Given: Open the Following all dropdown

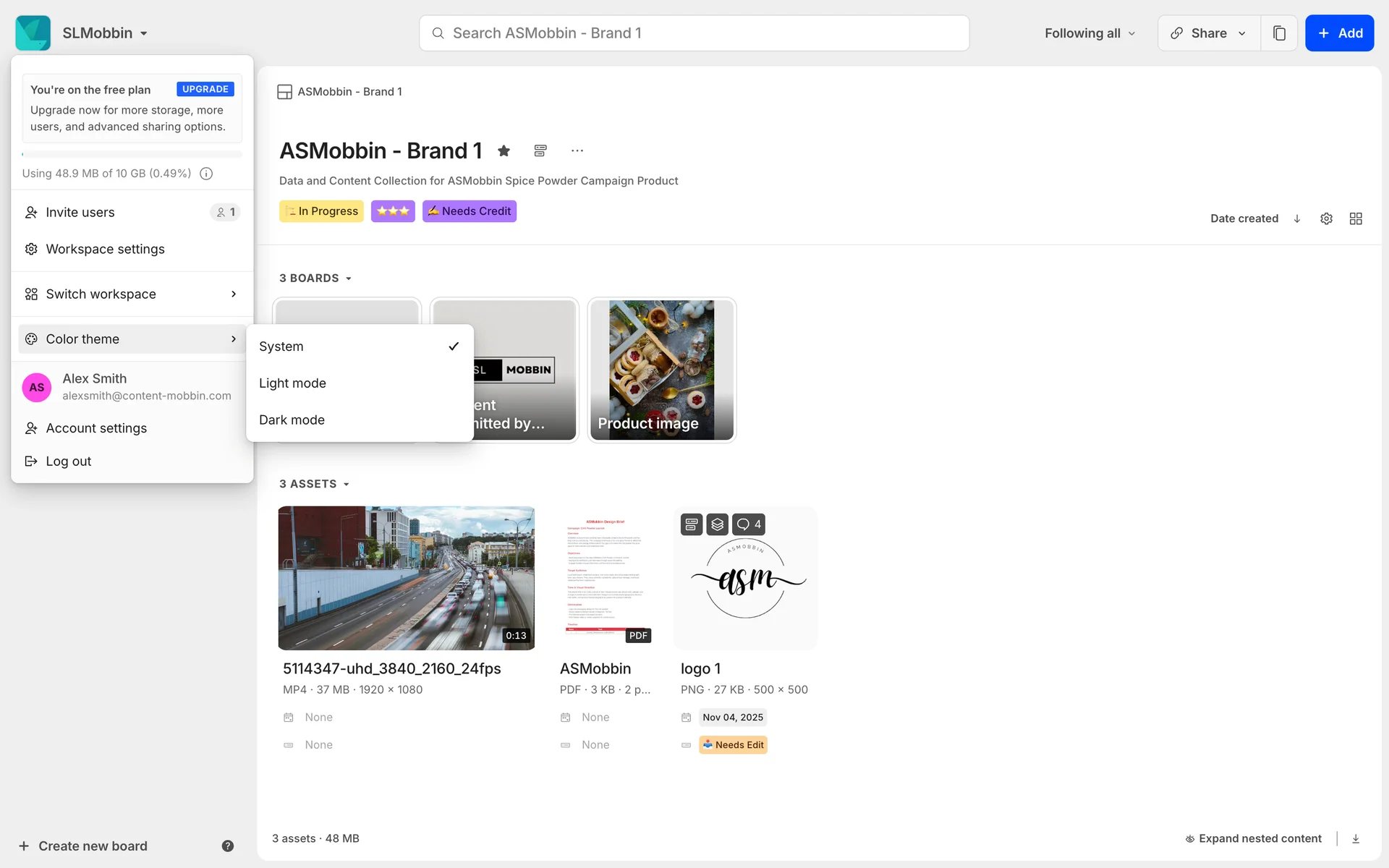Looking at the screenshot, I should [1089, 33].
